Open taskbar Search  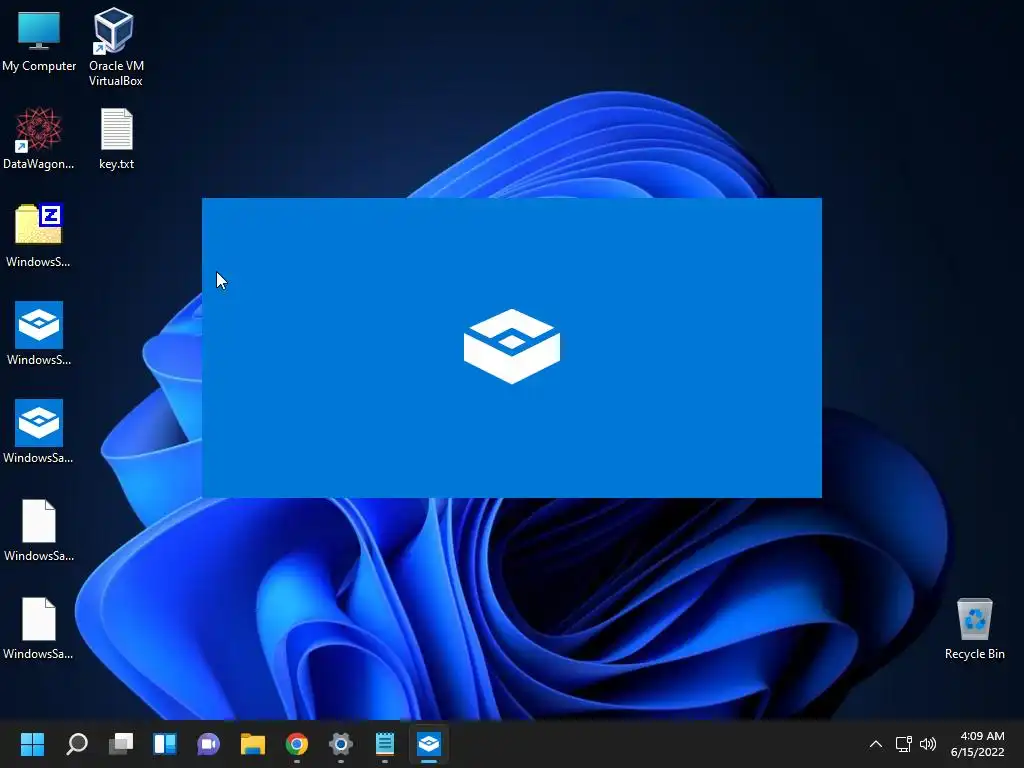point(76,744)
